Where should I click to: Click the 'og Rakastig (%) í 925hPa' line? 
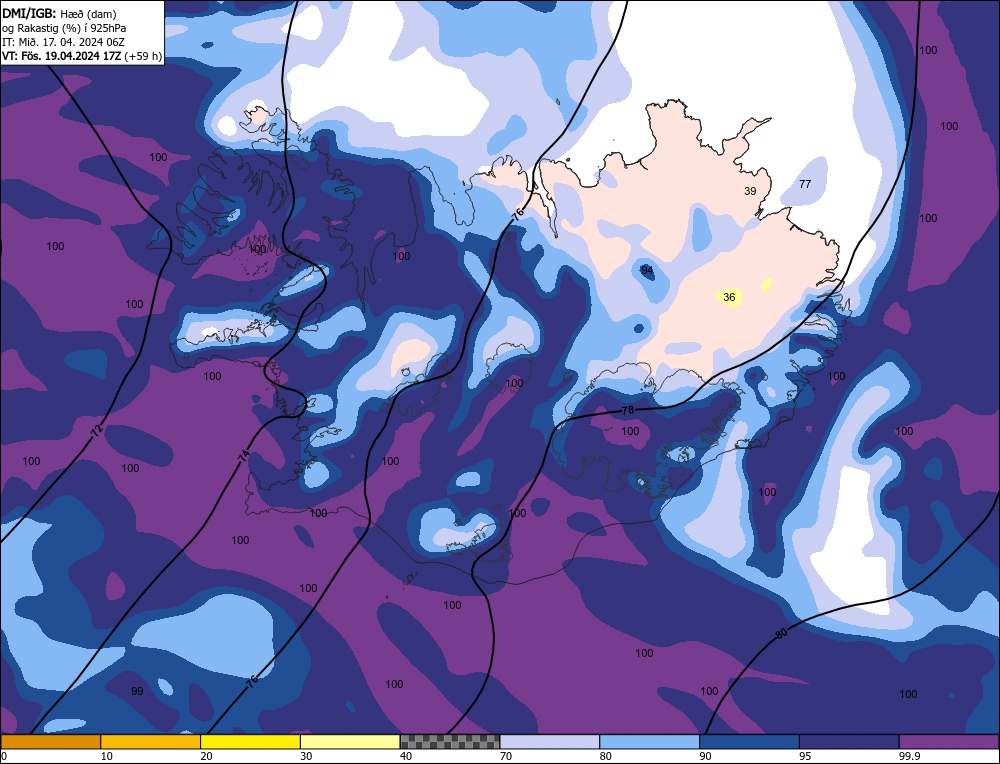pyautogui.click(x=64, y=28)
